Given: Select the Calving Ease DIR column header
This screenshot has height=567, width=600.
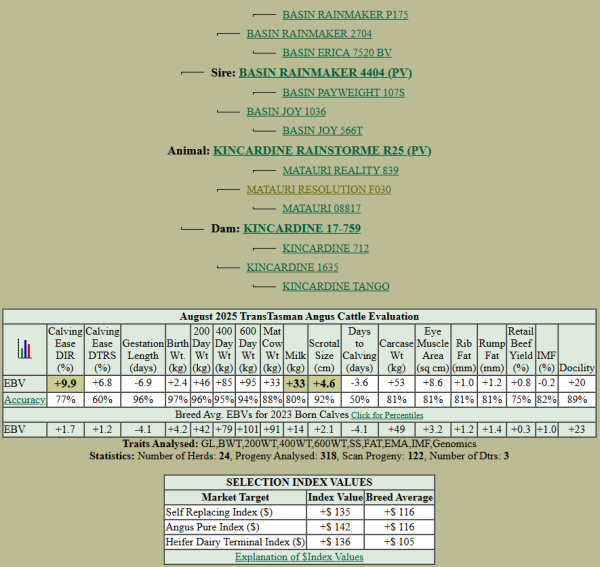Looking at the screenshot, I should (x=65, y=350).
